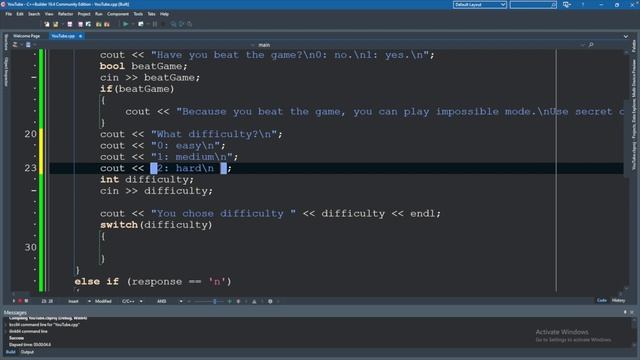This screenshot has height=360, width=640.
Task: Click the editor search magnifier icon
Action: point(591,44)
